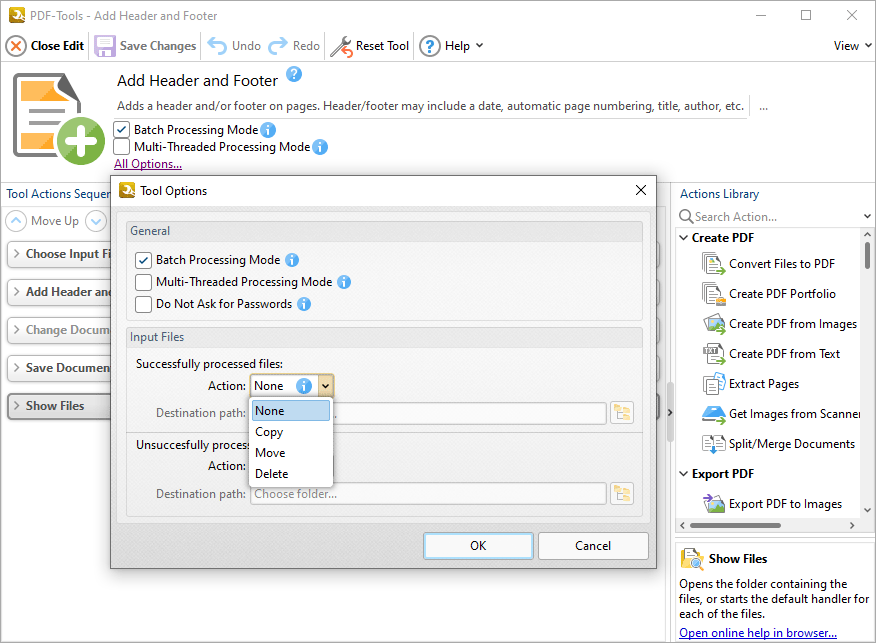Click the Extract Pages icon
876x643 pixels.
click(713, 384)
